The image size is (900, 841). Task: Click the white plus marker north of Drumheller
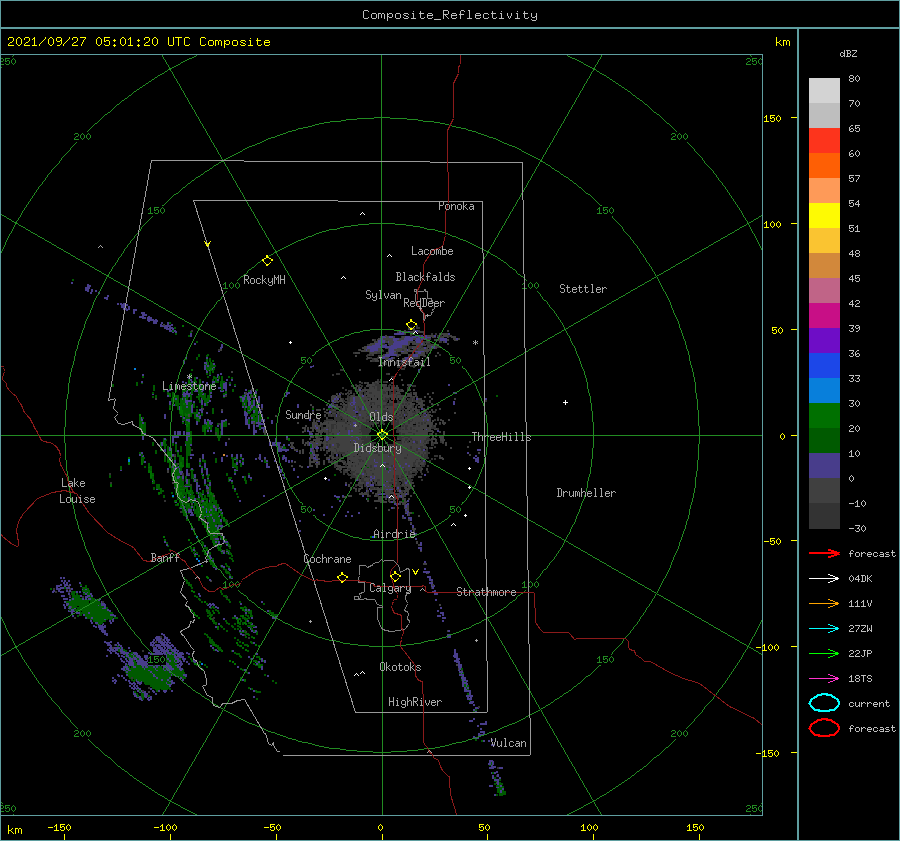coord(565,402)
